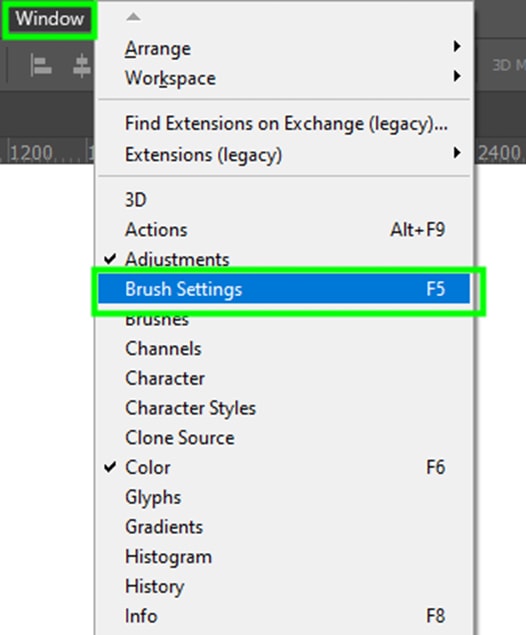This screenshot has height=635, width=526.
Task: Click the align left edges icon
Action: [41, 66]
